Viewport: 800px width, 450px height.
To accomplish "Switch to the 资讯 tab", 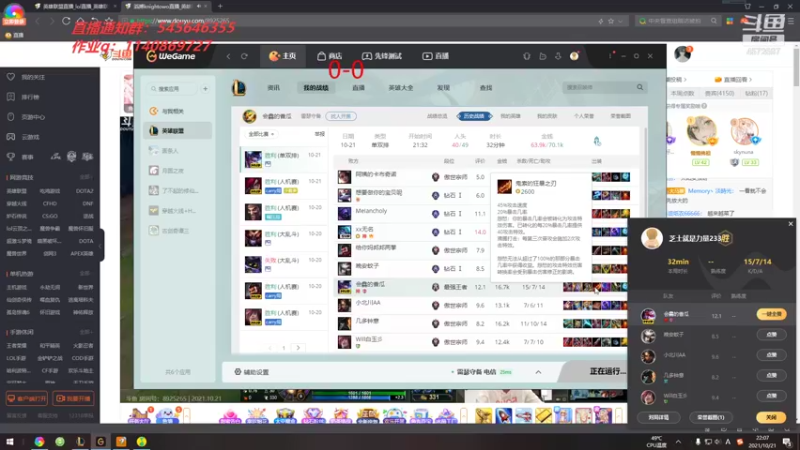I will click(x=273, y=88).
